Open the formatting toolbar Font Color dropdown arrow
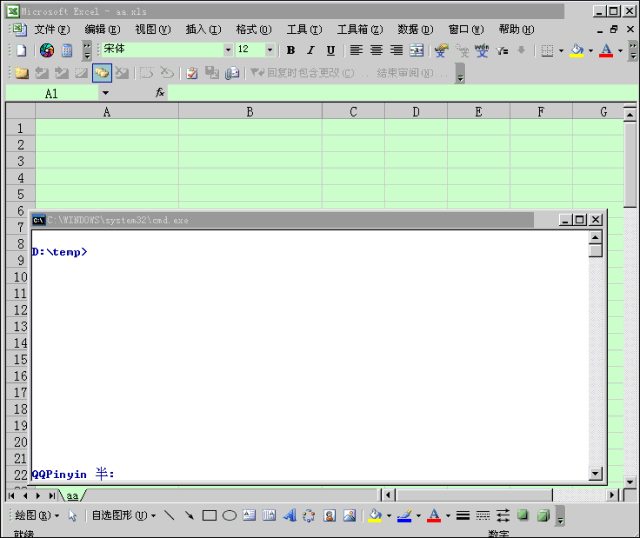Screen dimensions: 640x538 (x=620, y=50)
